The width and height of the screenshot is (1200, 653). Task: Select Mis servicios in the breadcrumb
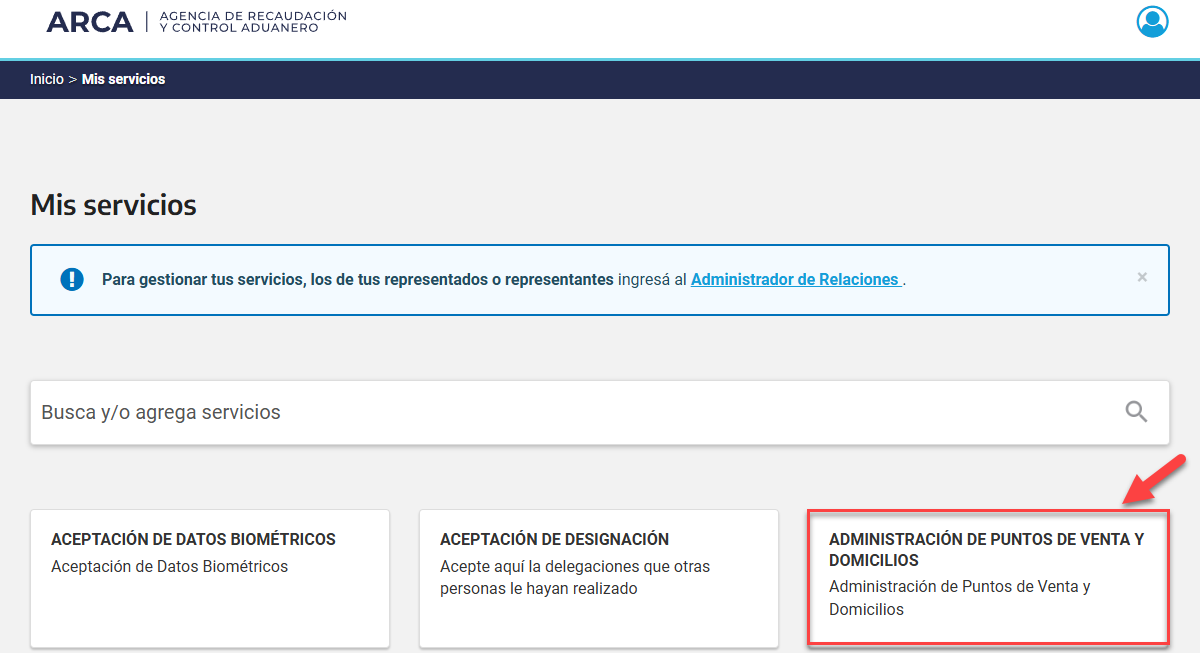(123, 79)
